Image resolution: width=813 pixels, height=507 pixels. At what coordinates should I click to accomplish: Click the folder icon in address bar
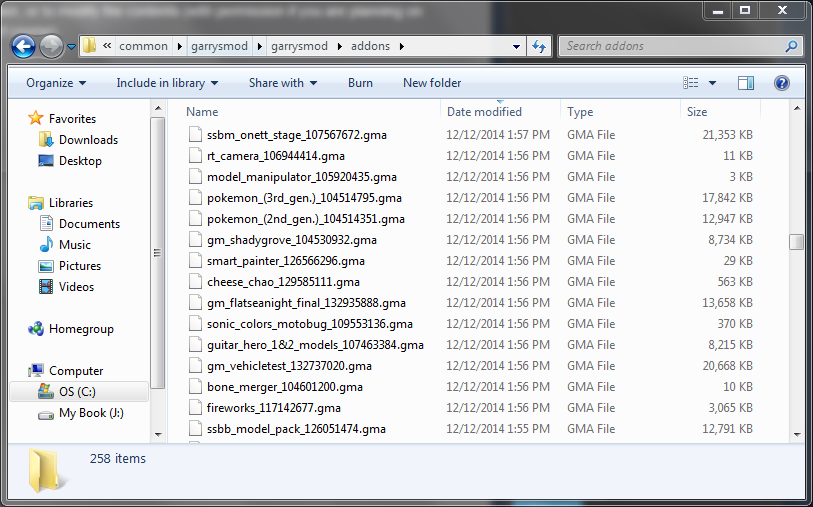tap(89, 46)
